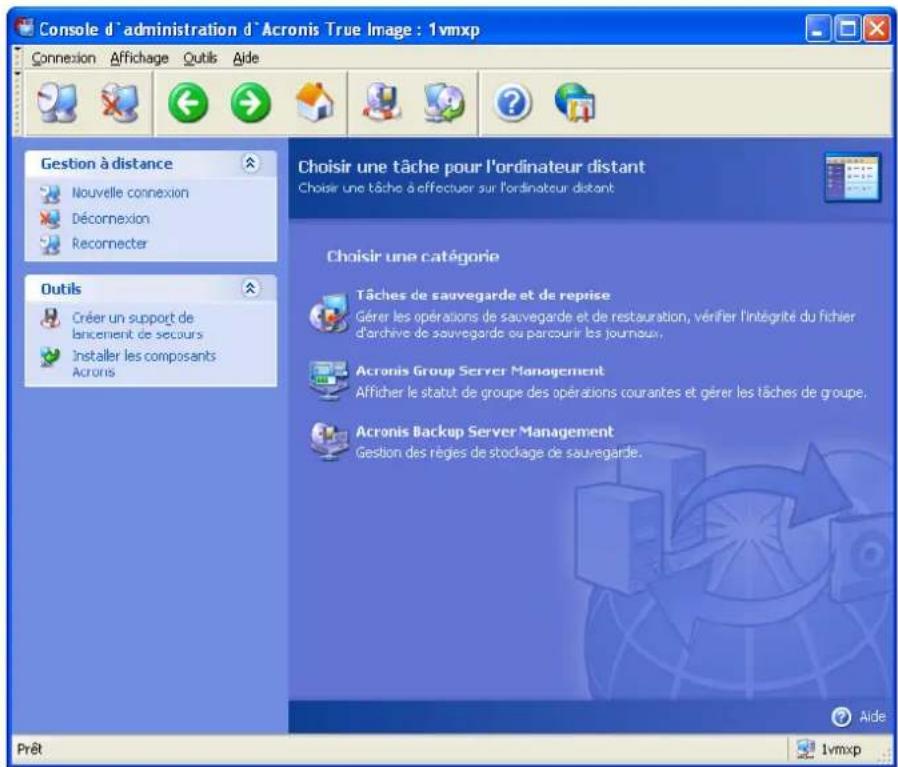Click the globe web toolbar icon

tap(575, 103)
